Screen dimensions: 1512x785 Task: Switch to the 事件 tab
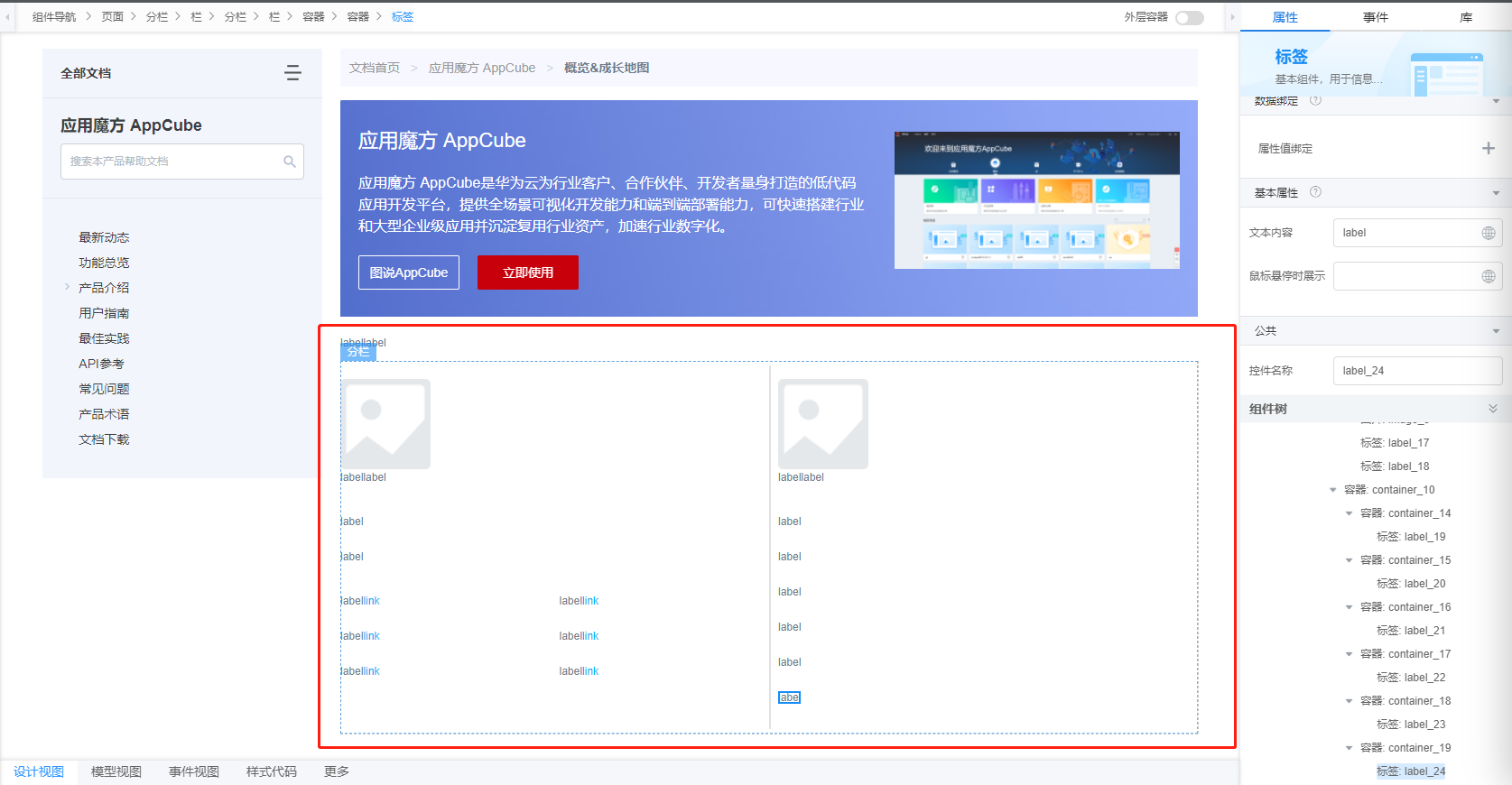coord(1376,17)
